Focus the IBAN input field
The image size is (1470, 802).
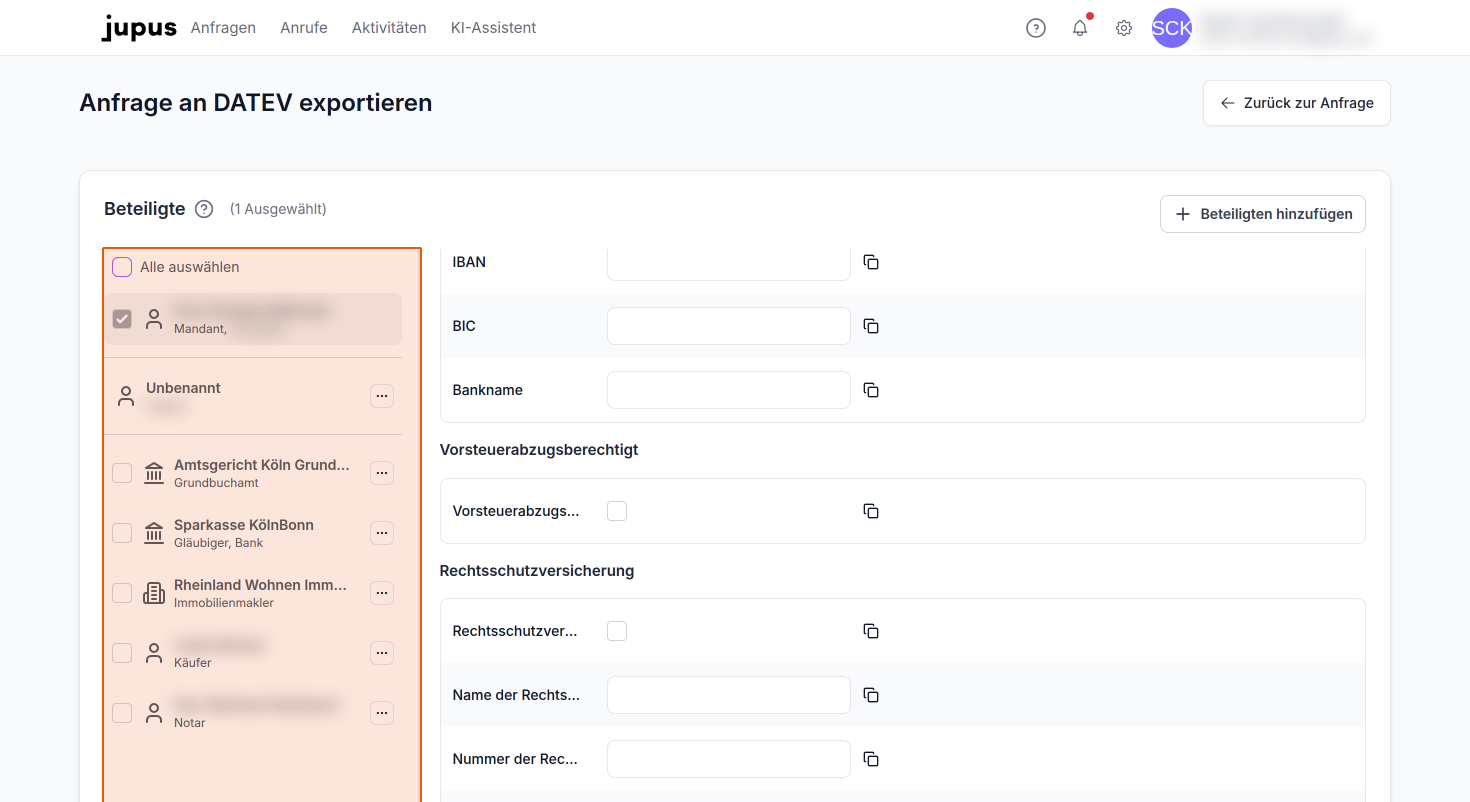[x=729, y=262]
